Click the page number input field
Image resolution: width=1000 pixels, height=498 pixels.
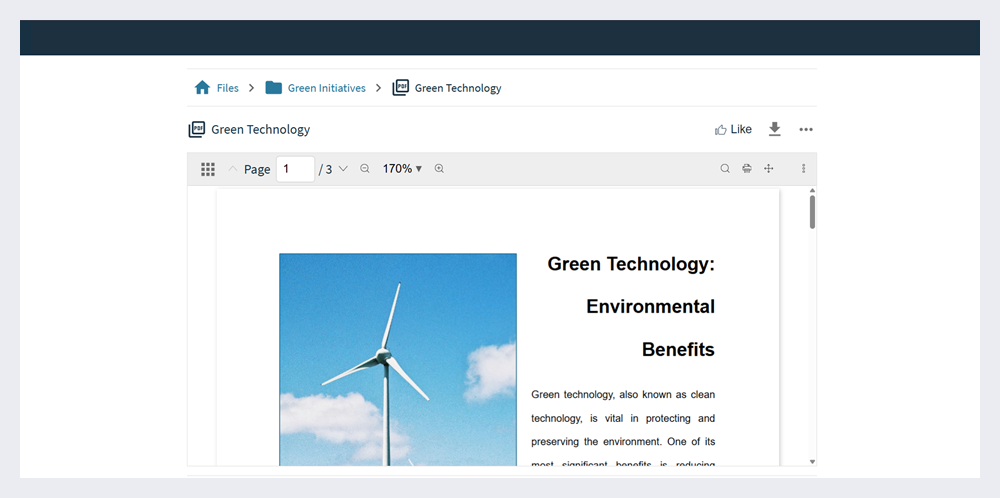tap(295, 169)
